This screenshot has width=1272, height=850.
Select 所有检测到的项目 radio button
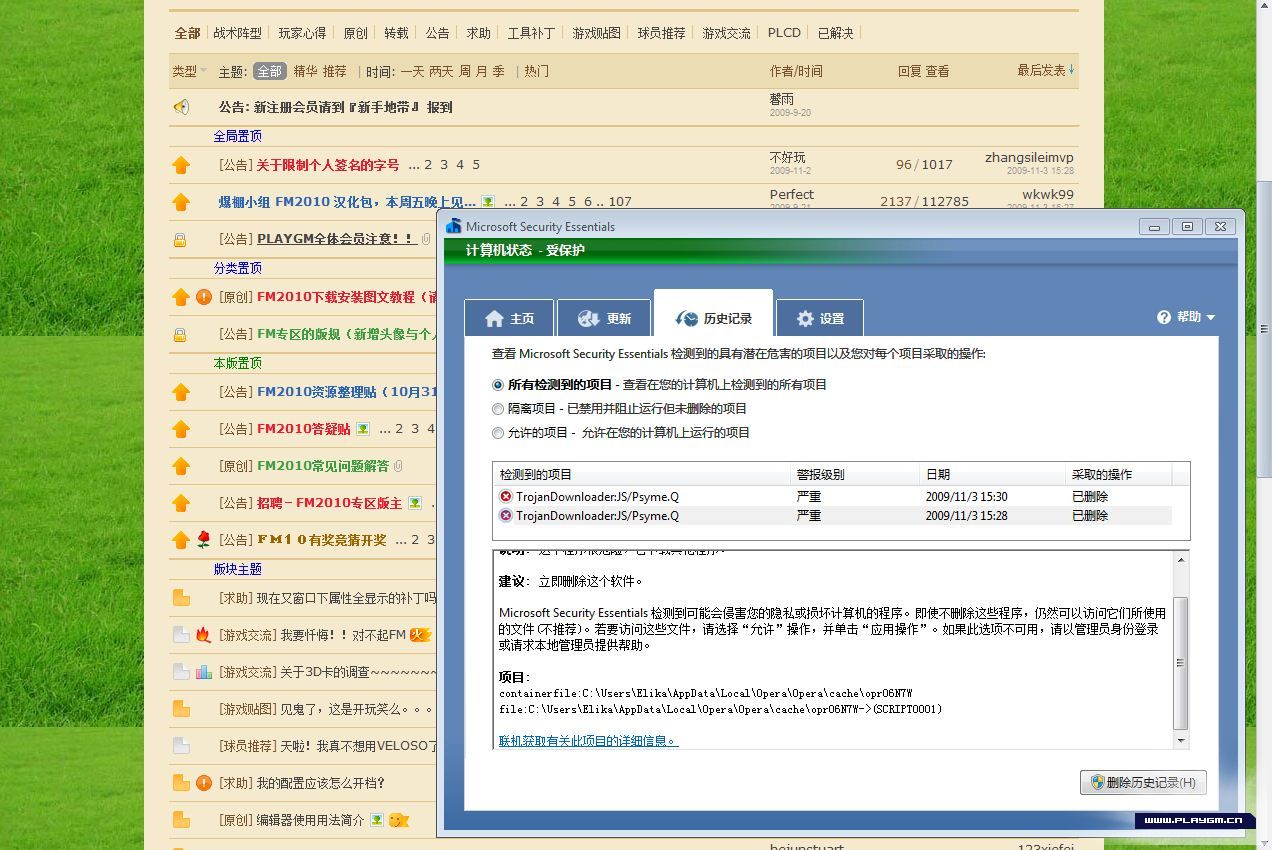498,385
